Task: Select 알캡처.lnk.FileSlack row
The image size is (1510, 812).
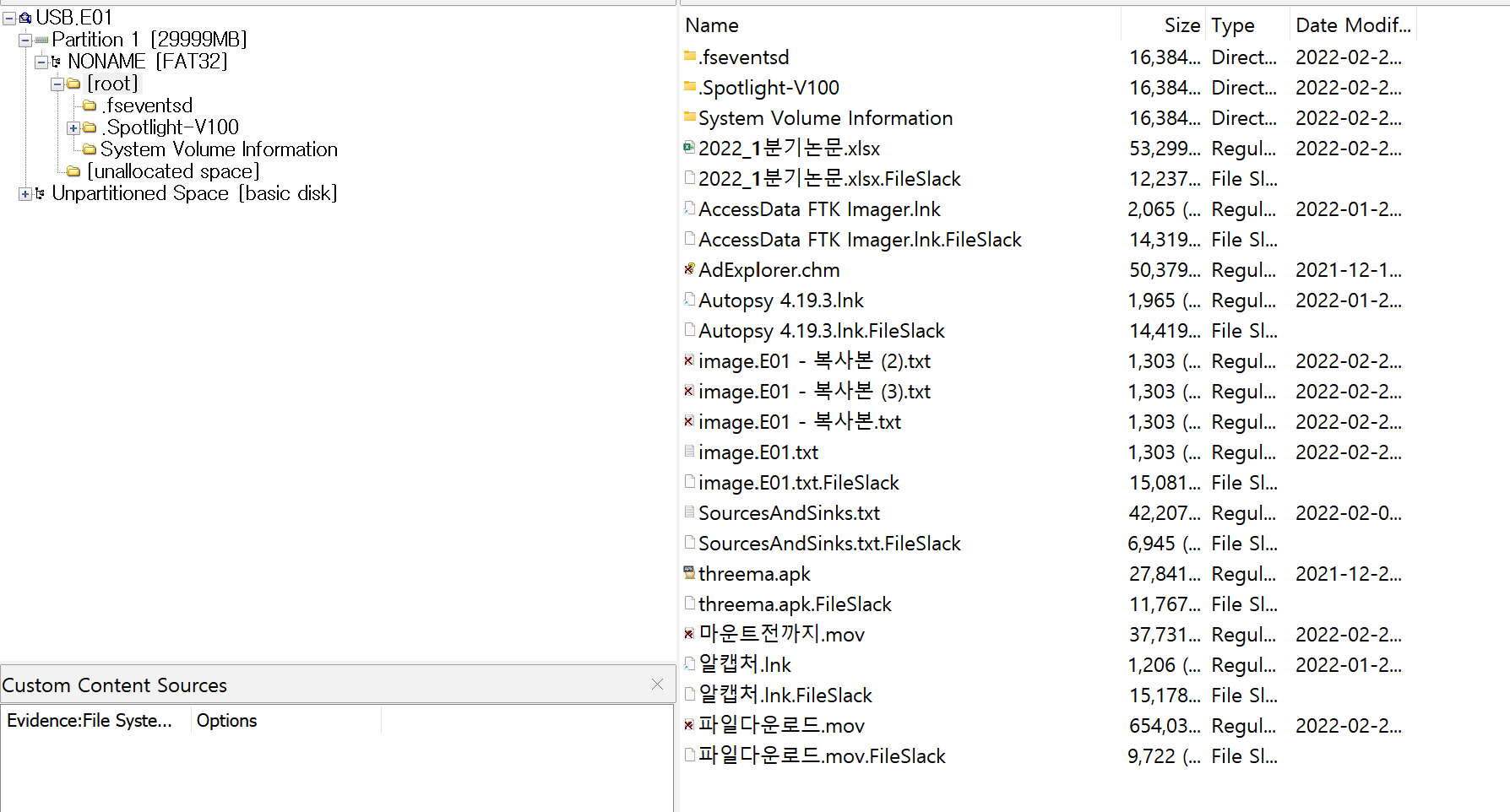Action: coord(1047,696)
